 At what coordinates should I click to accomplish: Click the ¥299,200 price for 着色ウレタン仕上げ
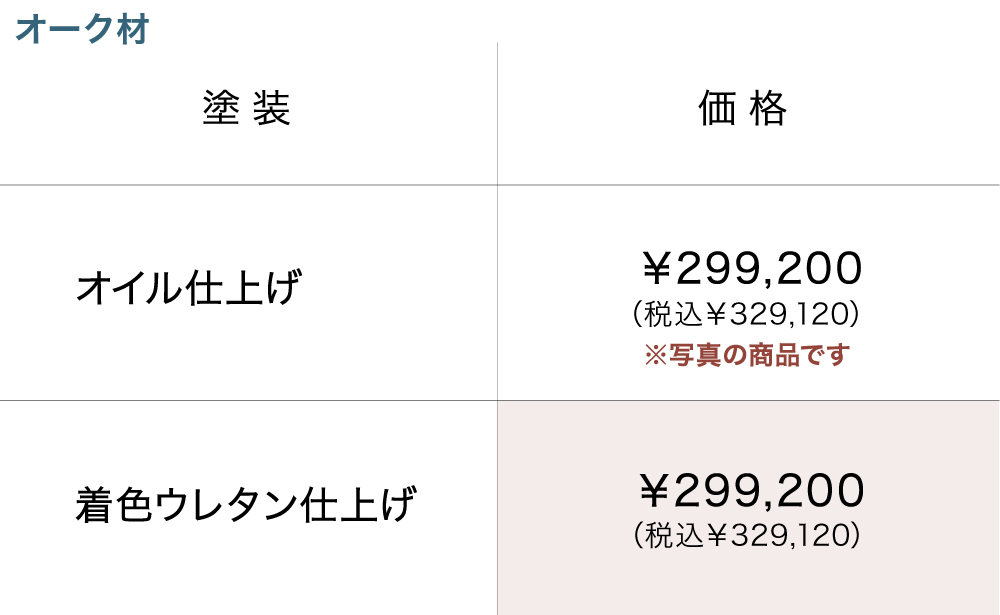coord(750,491)
